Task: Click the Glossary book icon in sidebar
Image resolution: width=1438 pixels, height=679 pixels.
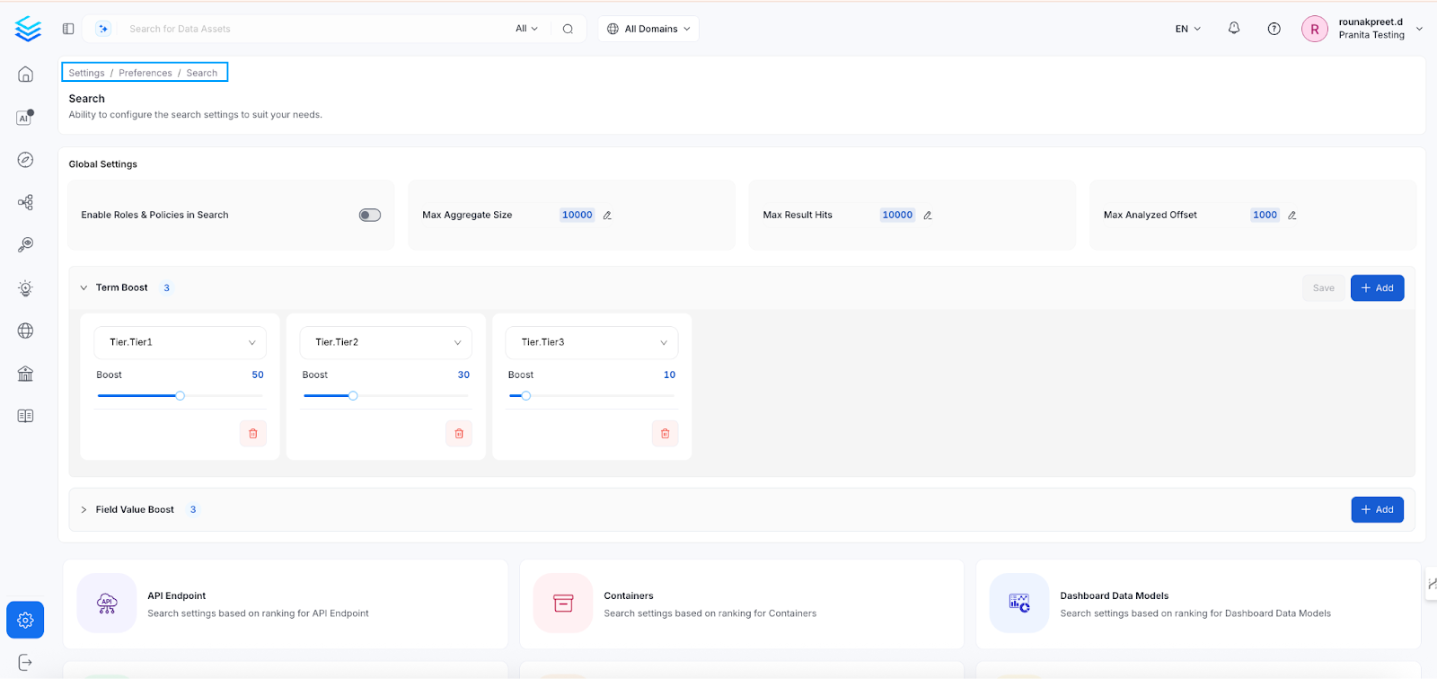Action: pos(24,415)
